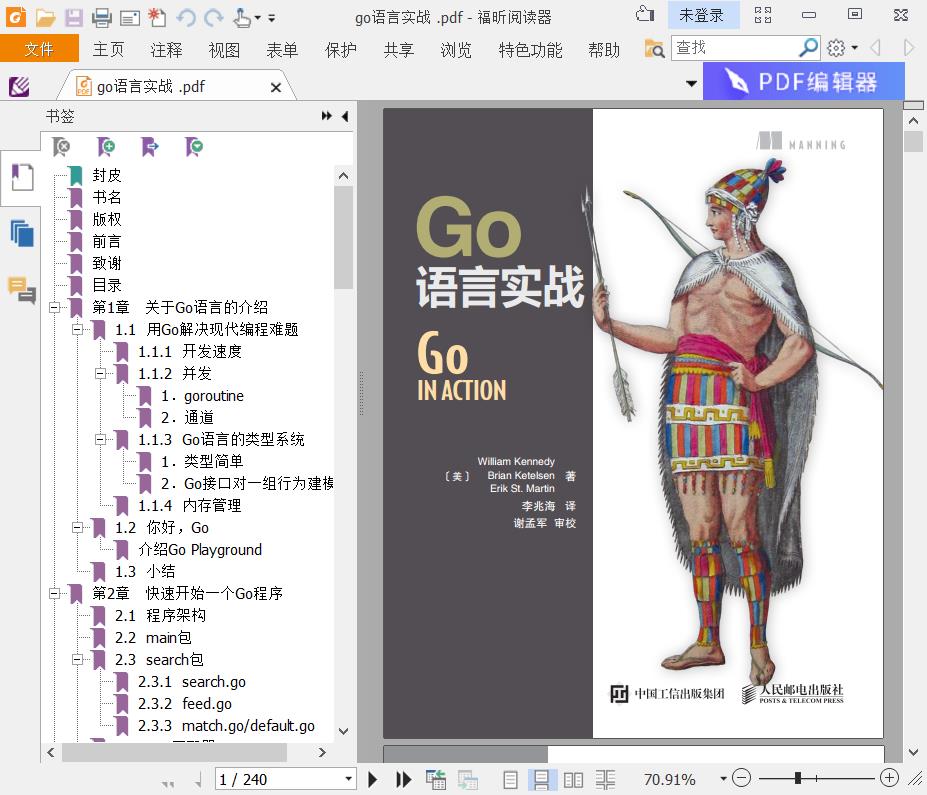Delete bookmark icon in bookmark toolbar
The height and width of the screenshot is (795, 927).
pyautogui.click(x=61, y=146)
